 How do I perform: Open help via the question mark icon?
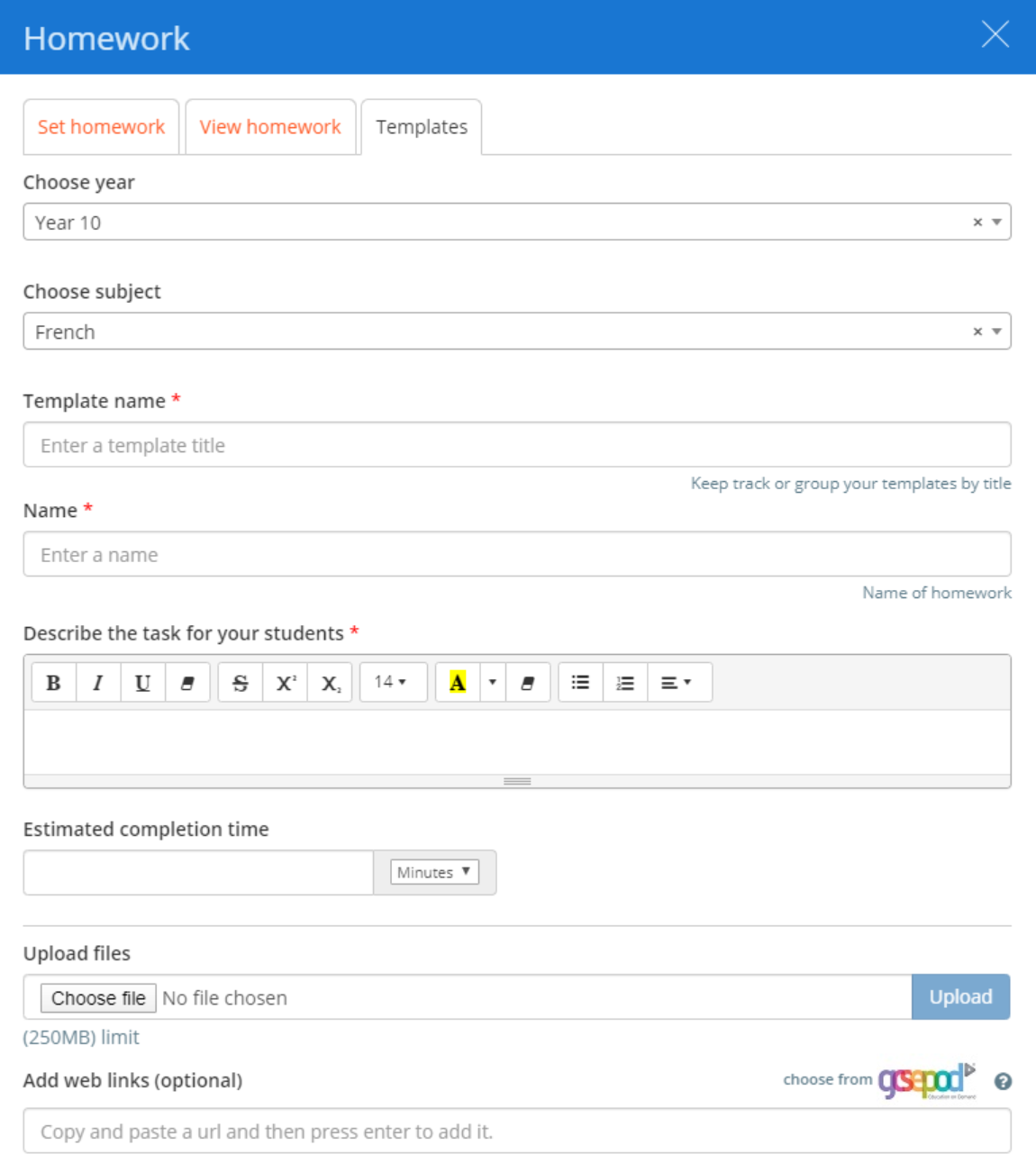coord(1002,1080)
